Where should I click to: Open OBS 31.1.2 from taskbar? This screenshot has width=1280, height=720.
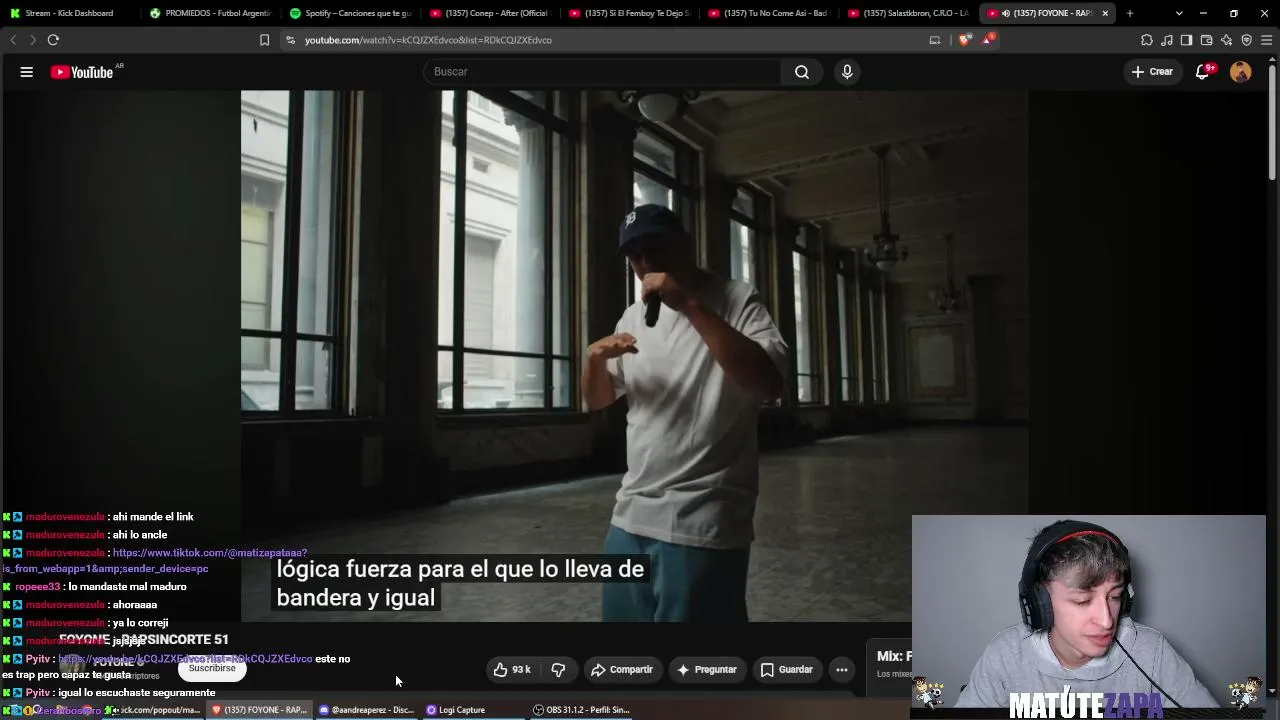click(x=581, y=710)
